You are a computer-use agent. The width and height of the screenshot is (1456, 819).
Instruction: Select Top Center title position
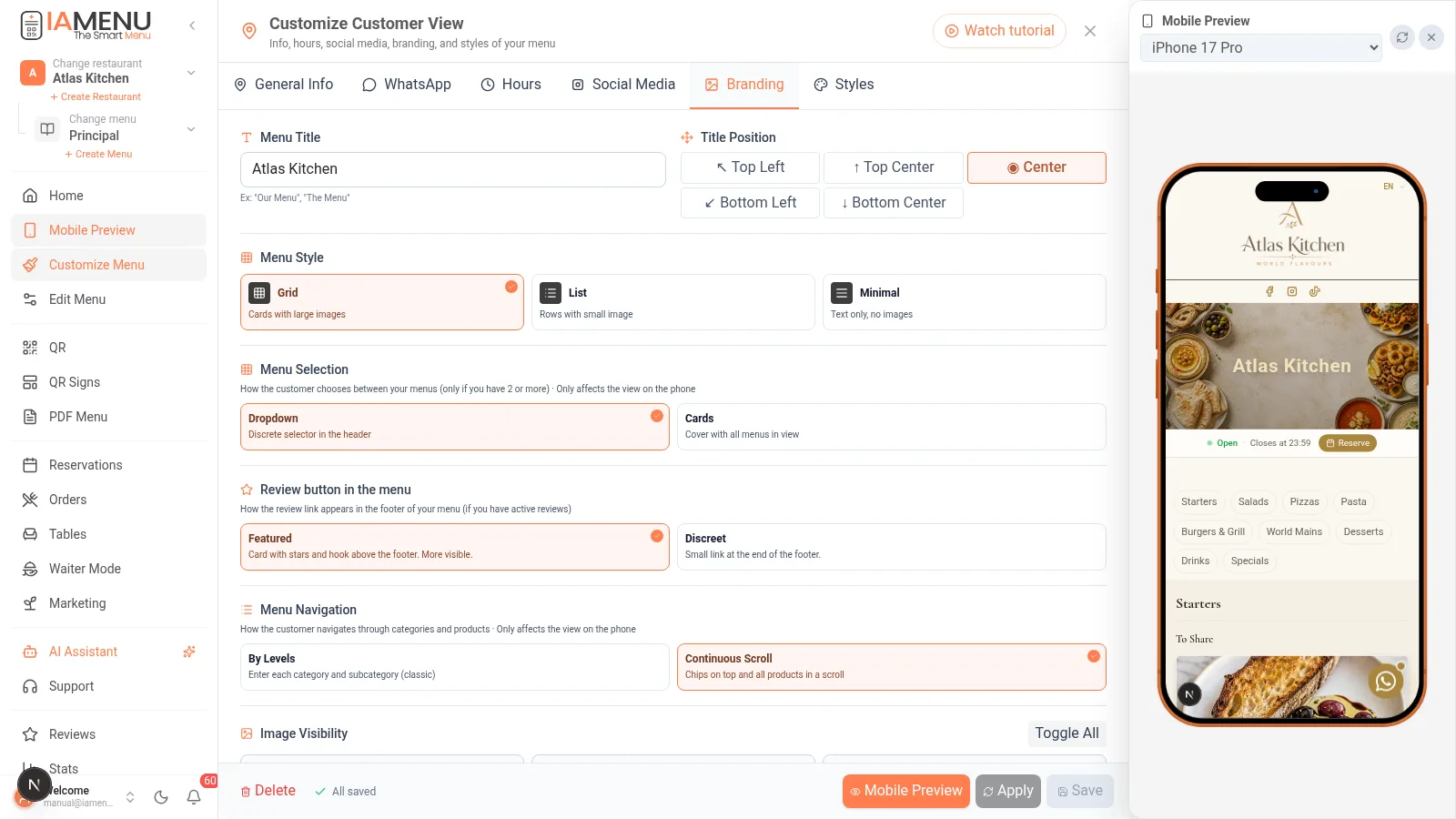point(893,167)
